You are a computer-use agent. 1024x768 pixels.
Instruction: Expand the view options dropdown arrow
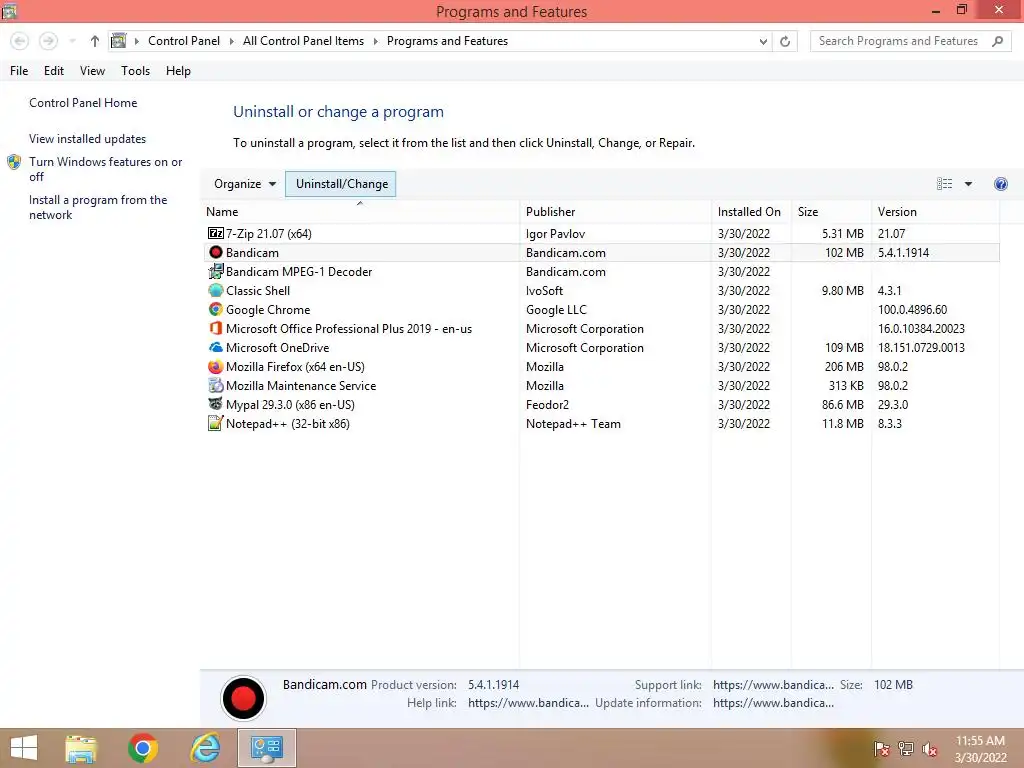point(968,184)
